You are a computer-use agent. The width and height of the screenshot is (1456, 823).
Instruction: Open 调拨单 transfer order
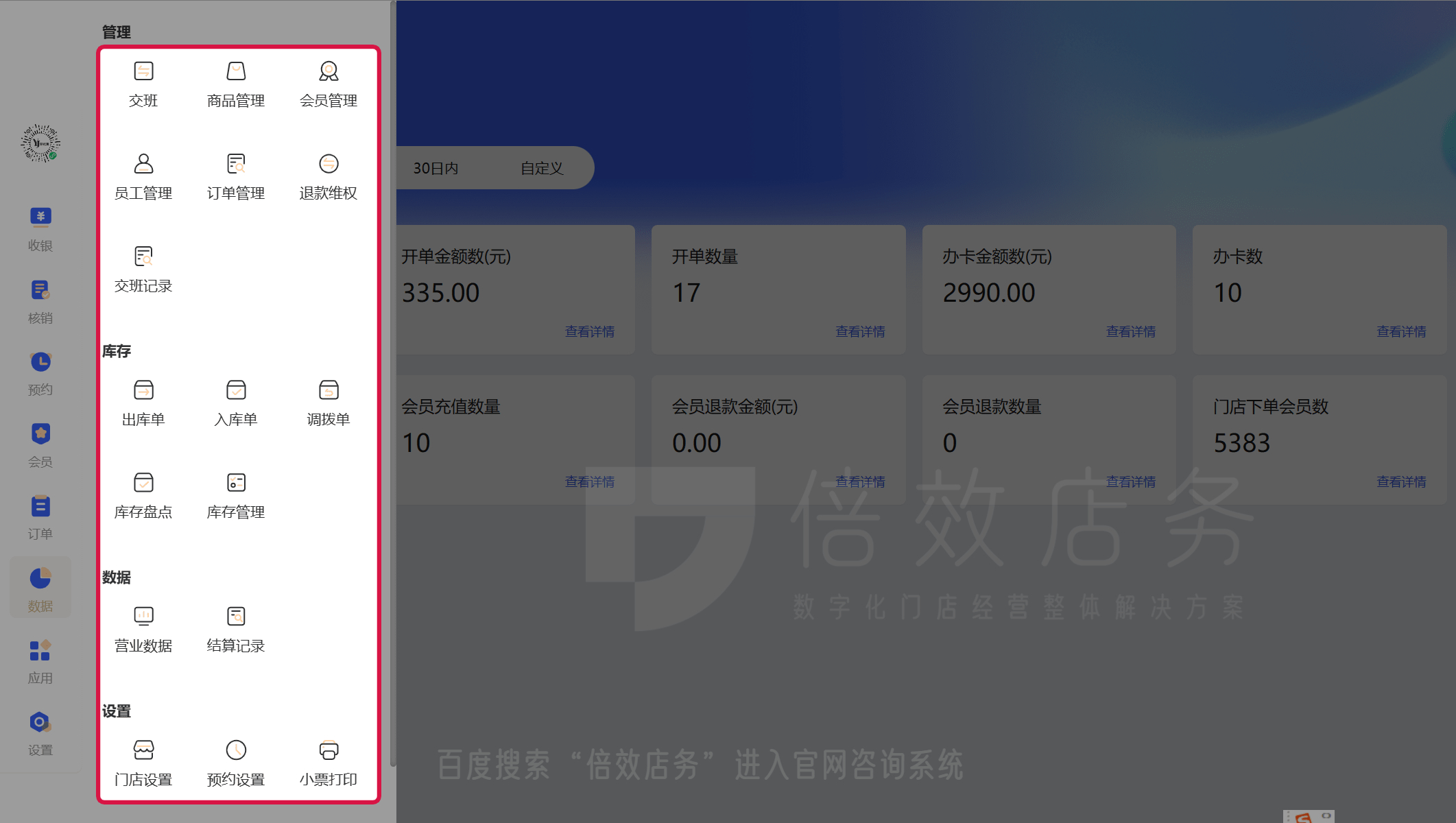[329, 403]
